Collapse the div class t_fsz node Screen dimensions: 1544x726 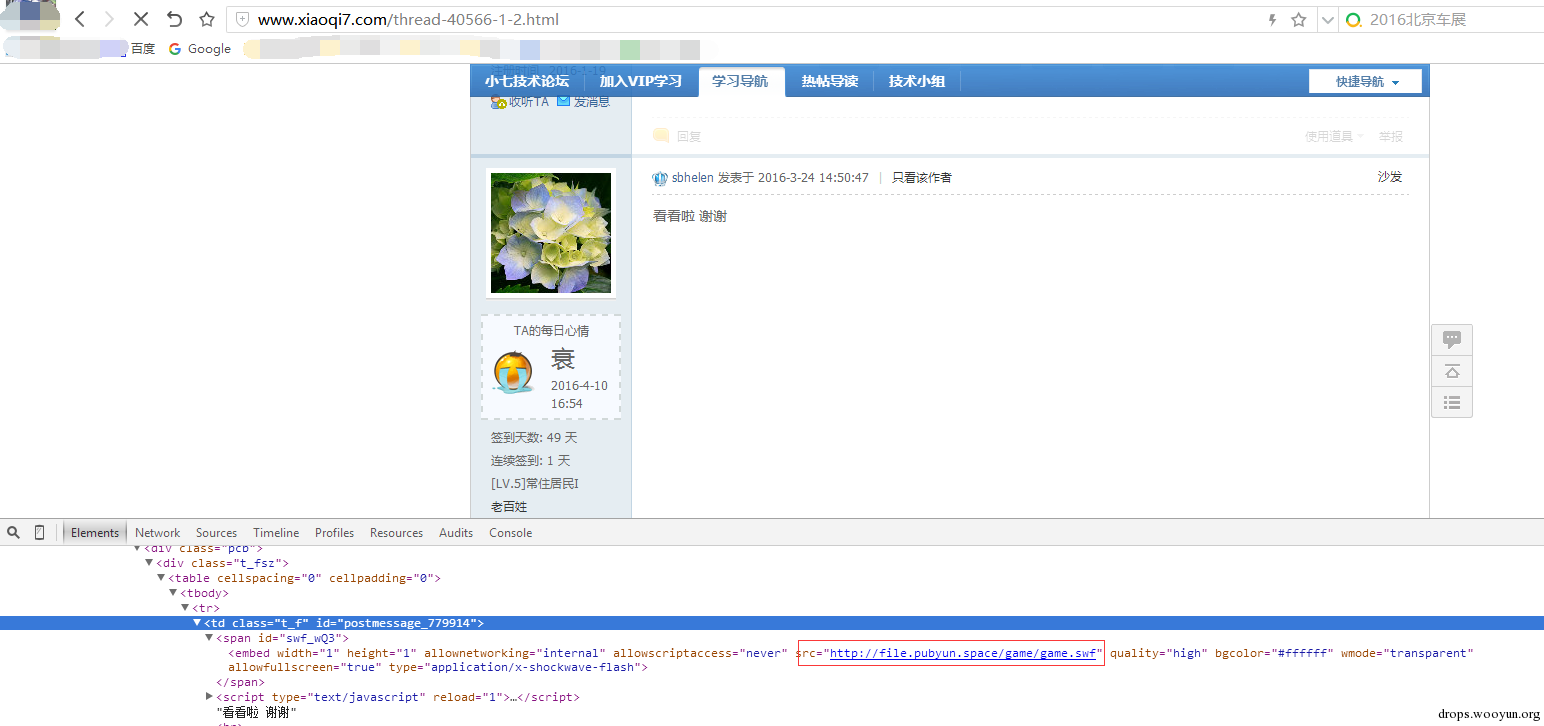(149, 563)
